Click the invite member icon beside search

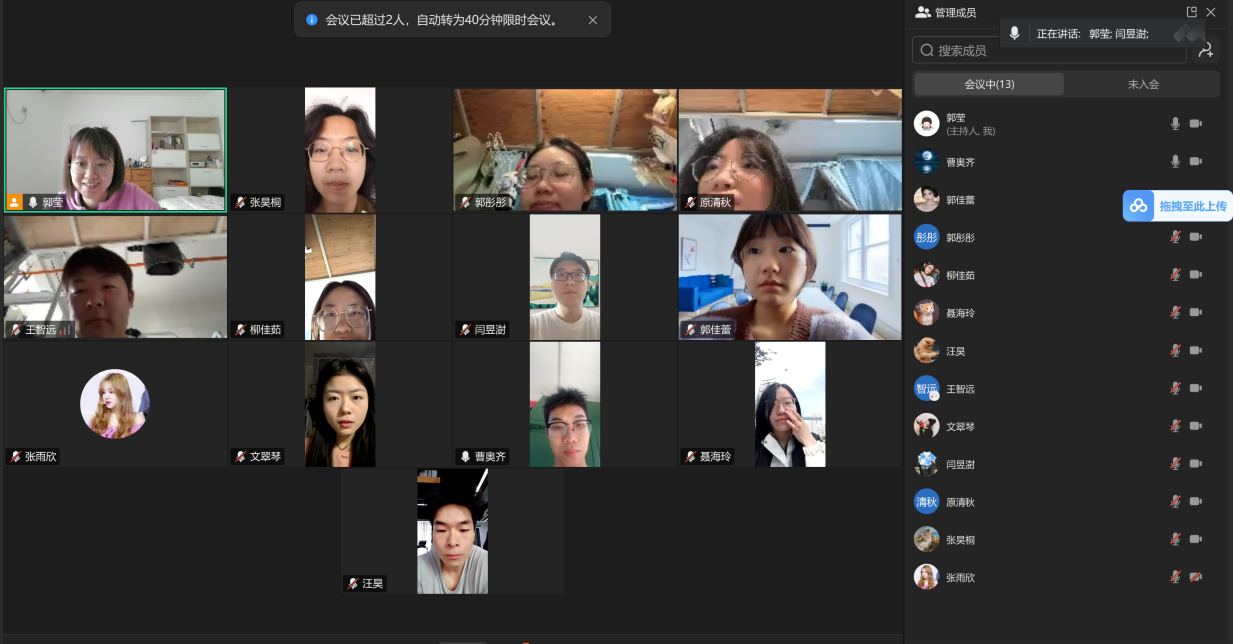click(1205, 50)
